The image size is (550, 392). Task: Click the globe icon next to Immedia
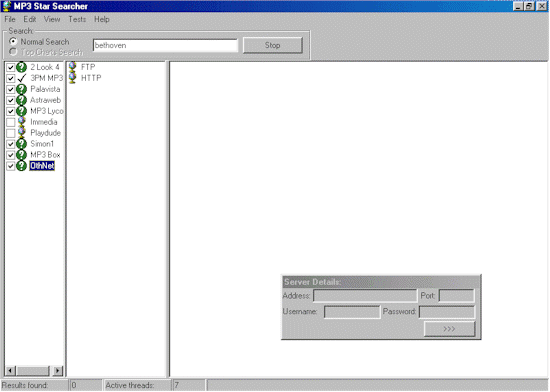tap(21, 122)
